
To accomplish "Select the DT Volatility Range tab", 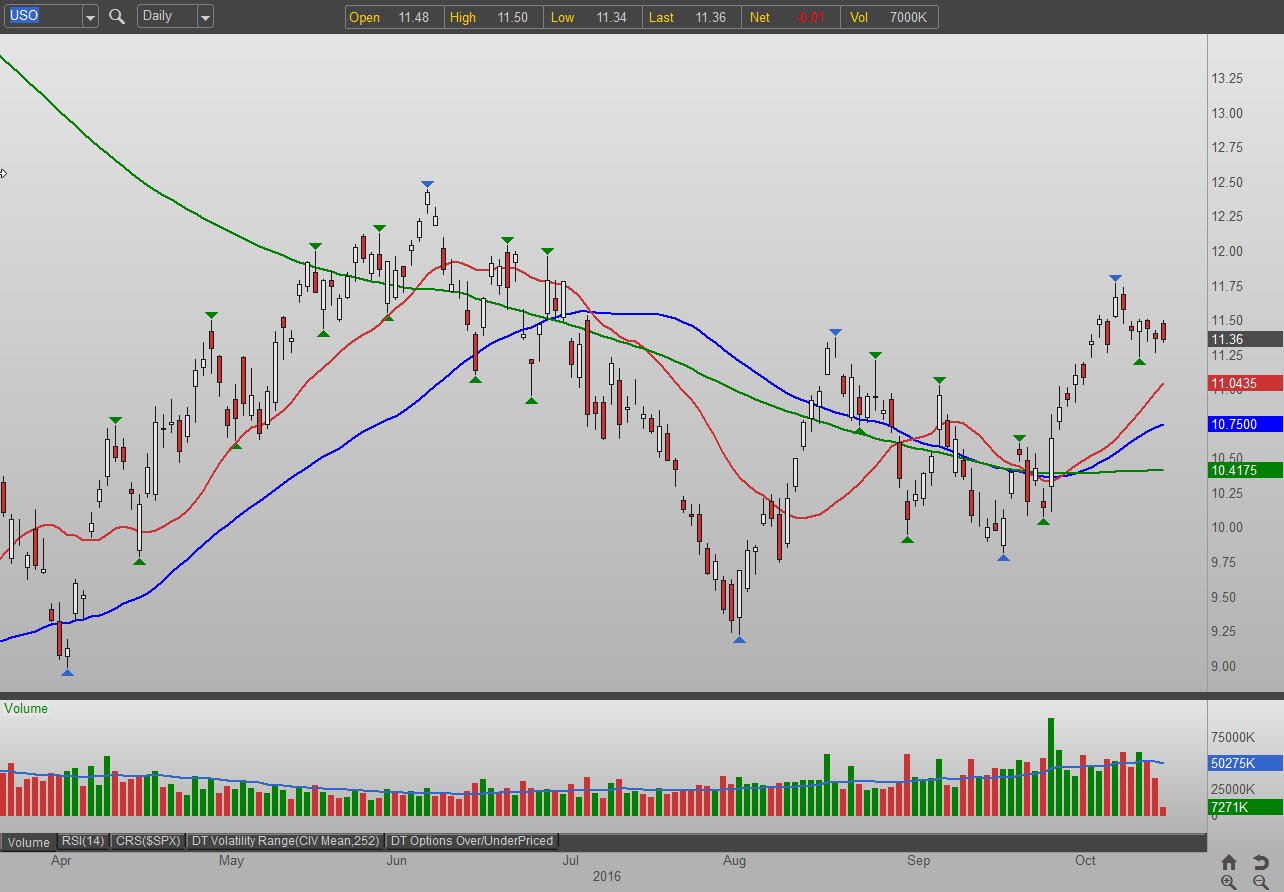I will tap(285, 841).
